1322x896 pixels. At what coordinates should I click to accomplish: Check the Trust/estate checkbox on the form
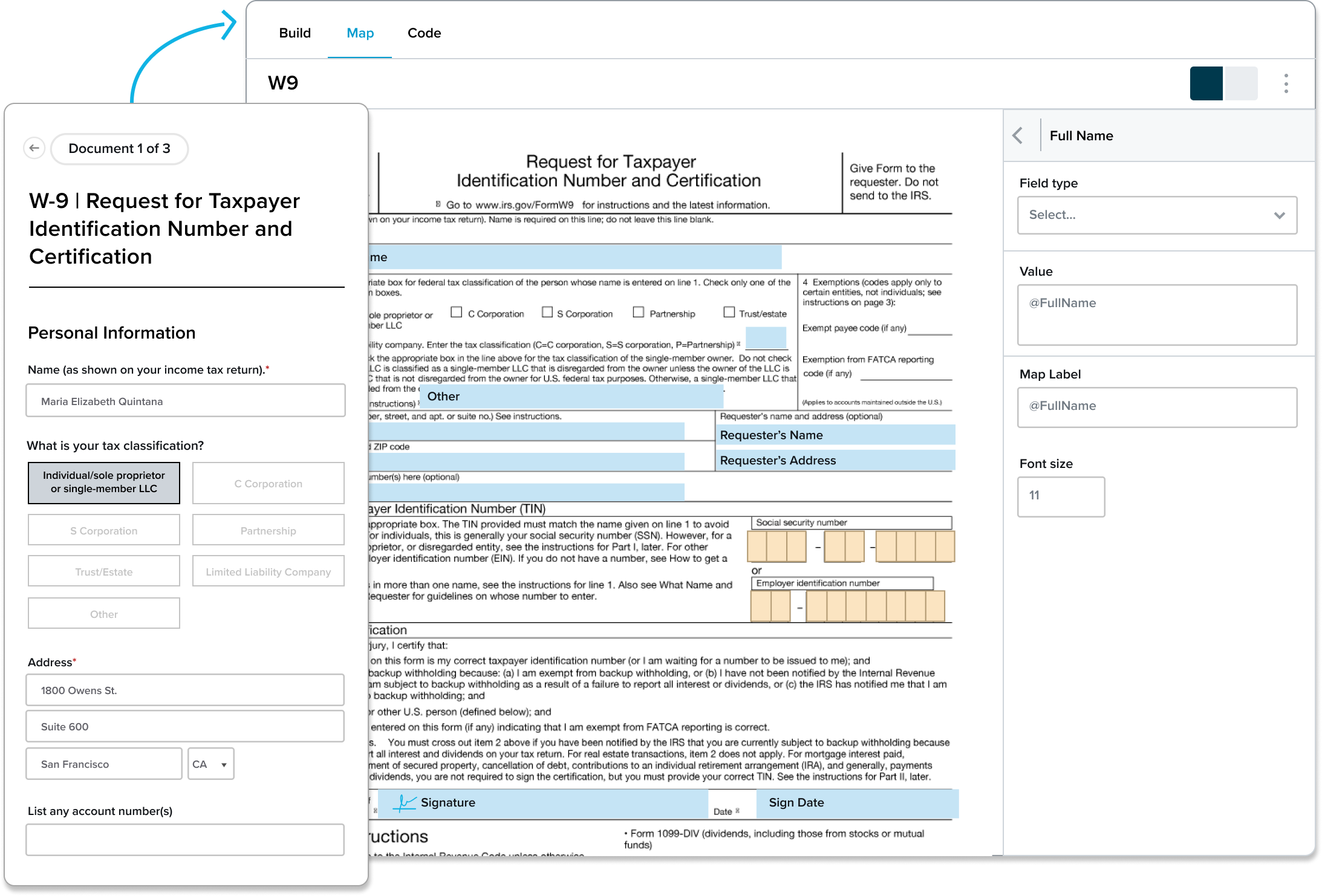[729, 312]
